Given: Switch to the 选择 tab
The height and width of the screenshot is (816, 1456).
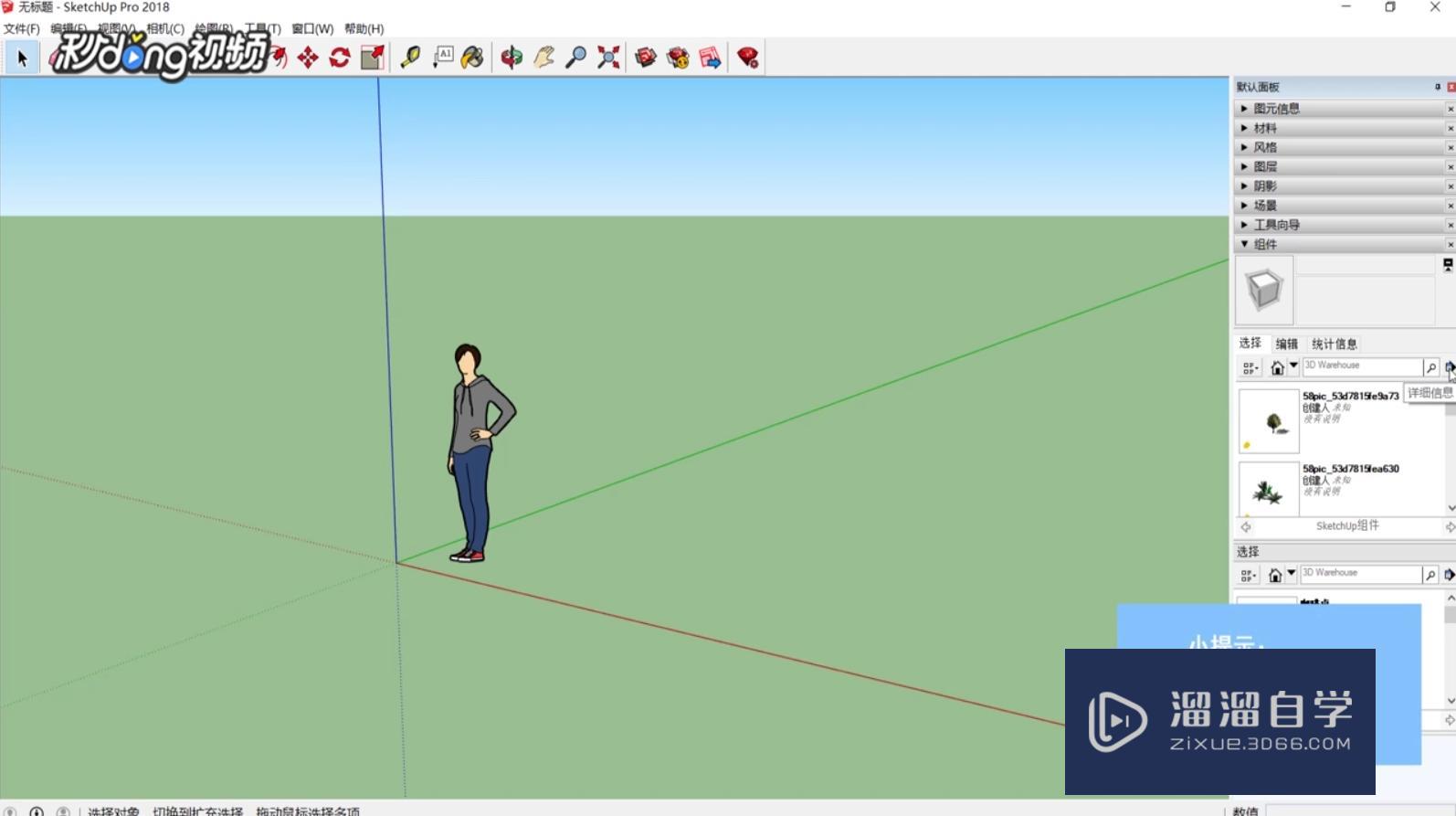Looking at the screenshot, I should coord(1250,344).
